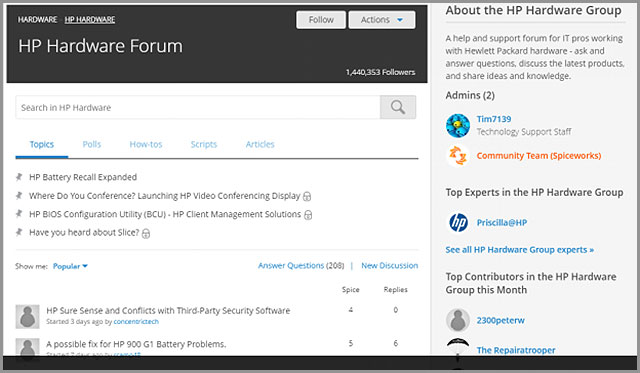The width and height of the screenshot is (640, 373).
Task: Click the HP HARDWARE breadcrumb link
Action: 90,20
